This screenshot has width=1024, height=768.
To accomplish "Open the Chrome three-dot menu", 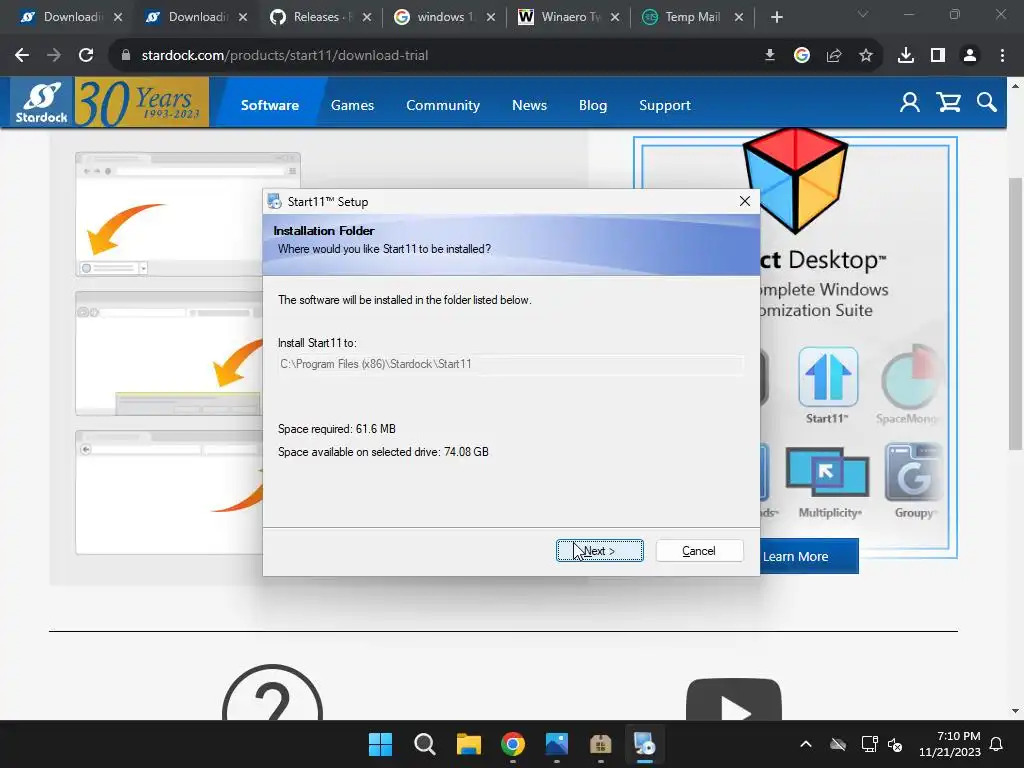I will (1002, 56).
